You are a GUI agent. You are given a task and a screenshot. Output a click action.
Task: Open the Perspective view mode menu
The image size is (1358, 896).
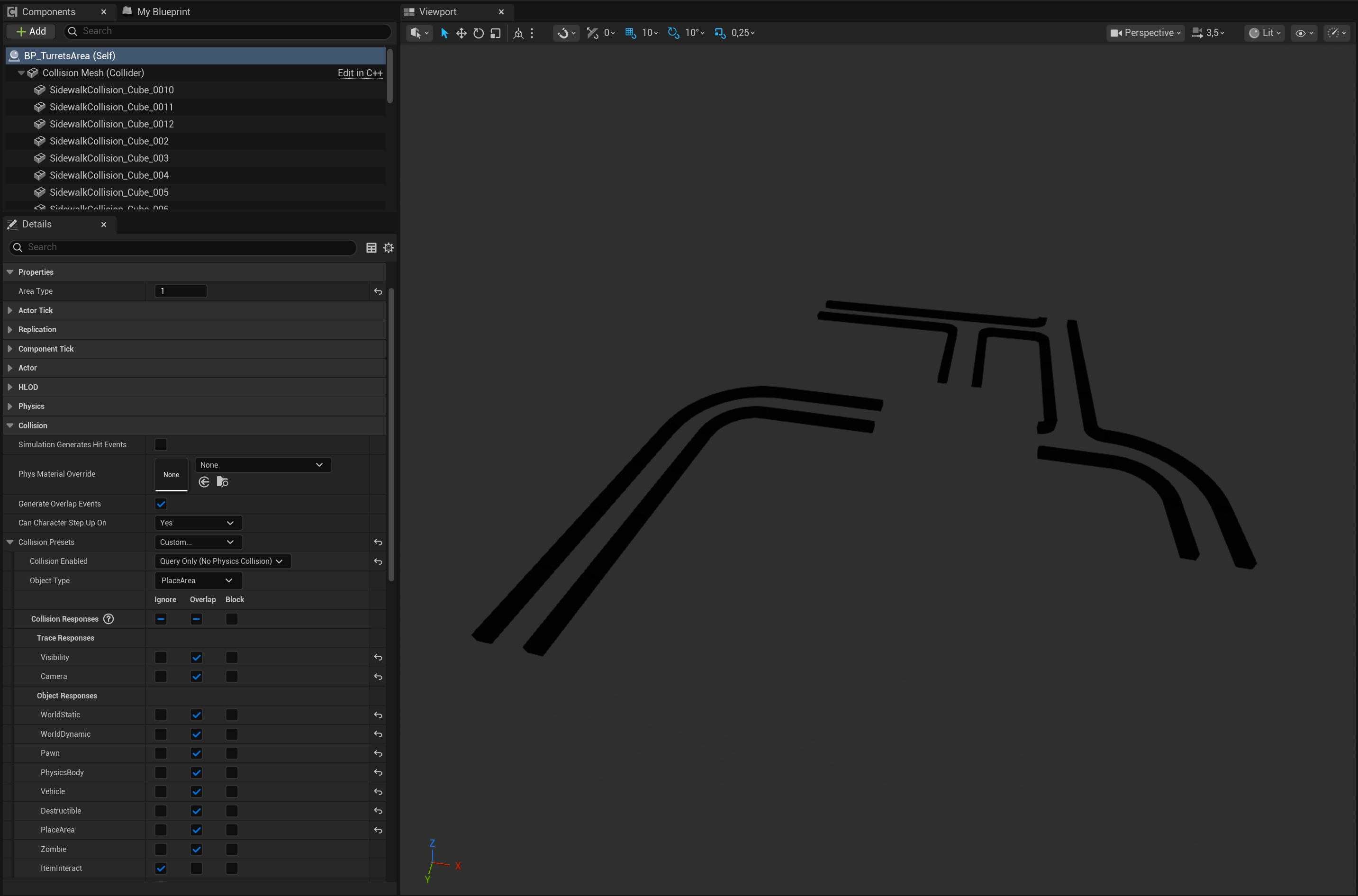tap(1145, 33)
